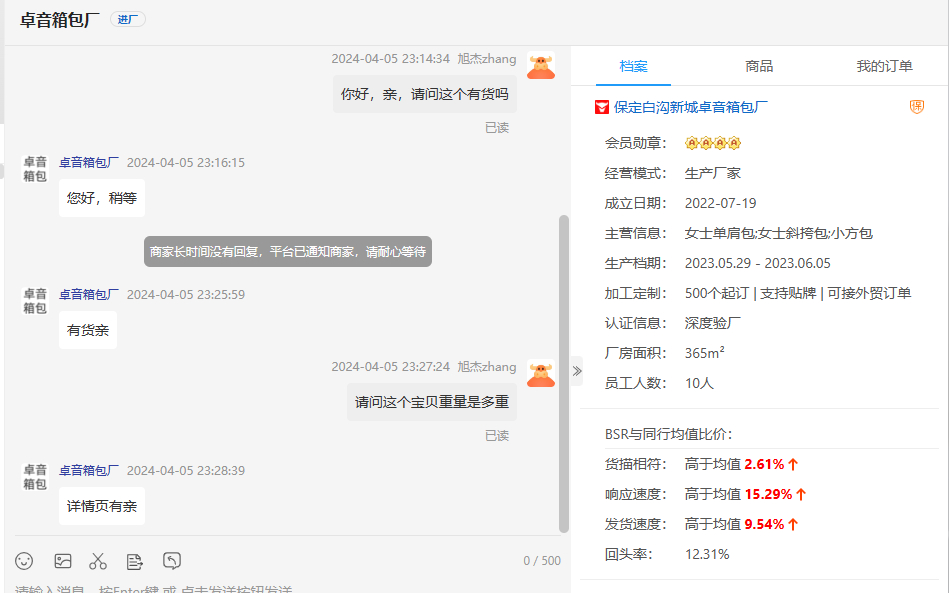
Task: Open the quick reply notes icon
Action: (x=135, y=561)
